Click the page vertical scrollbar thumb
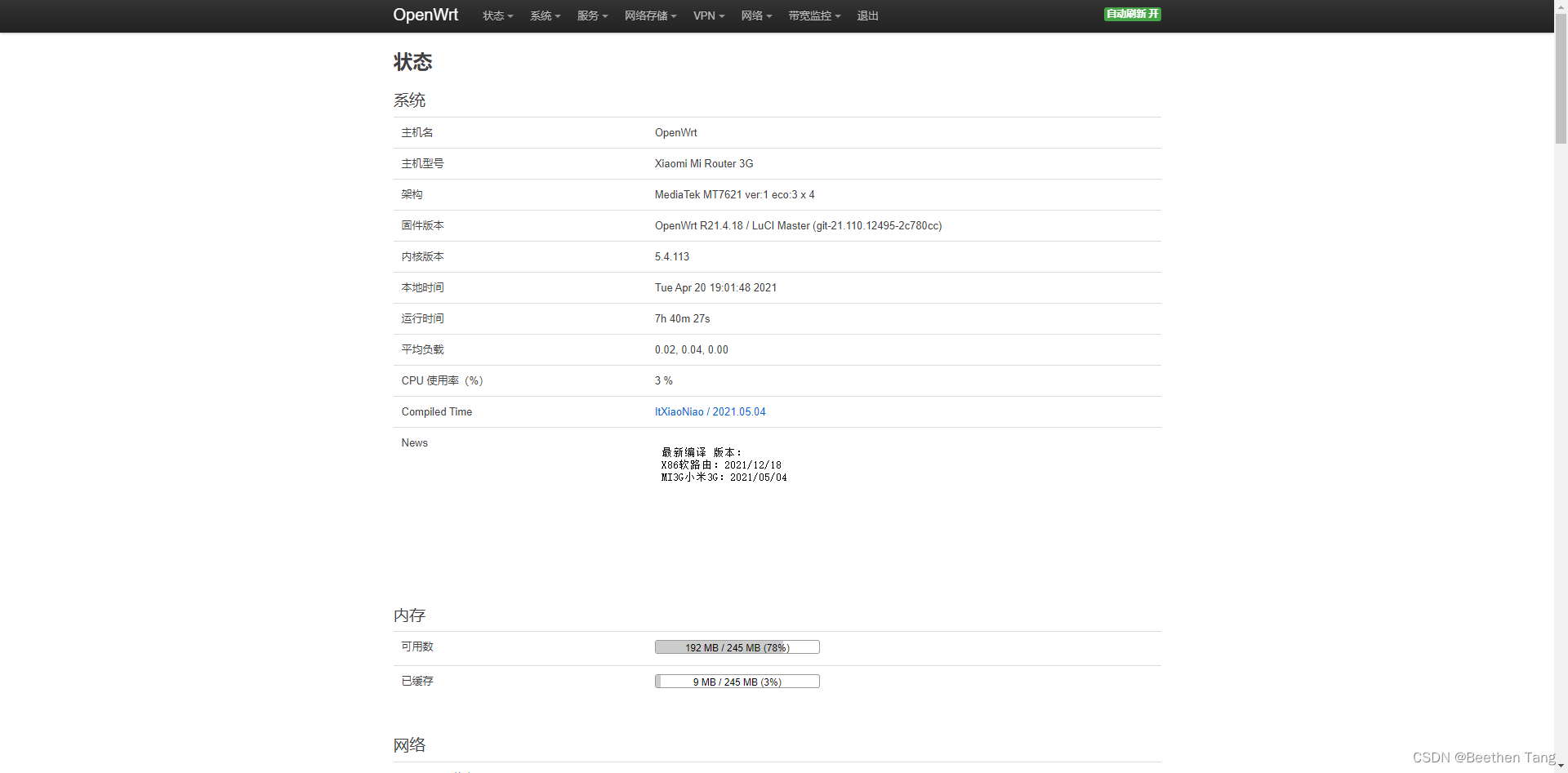The height and width of the screenshot is (773, 1568). (1561, 78)
